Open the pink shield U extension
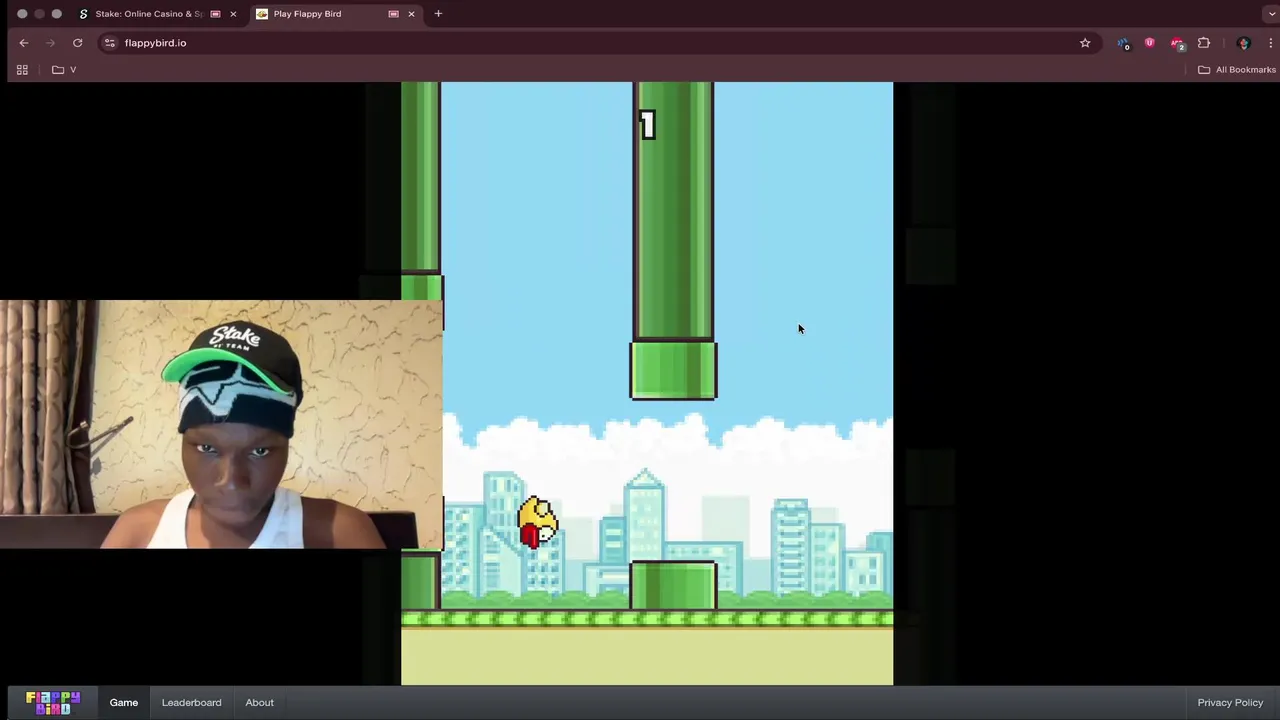This screenshot has width=1280, height=720. [1149, 43]
